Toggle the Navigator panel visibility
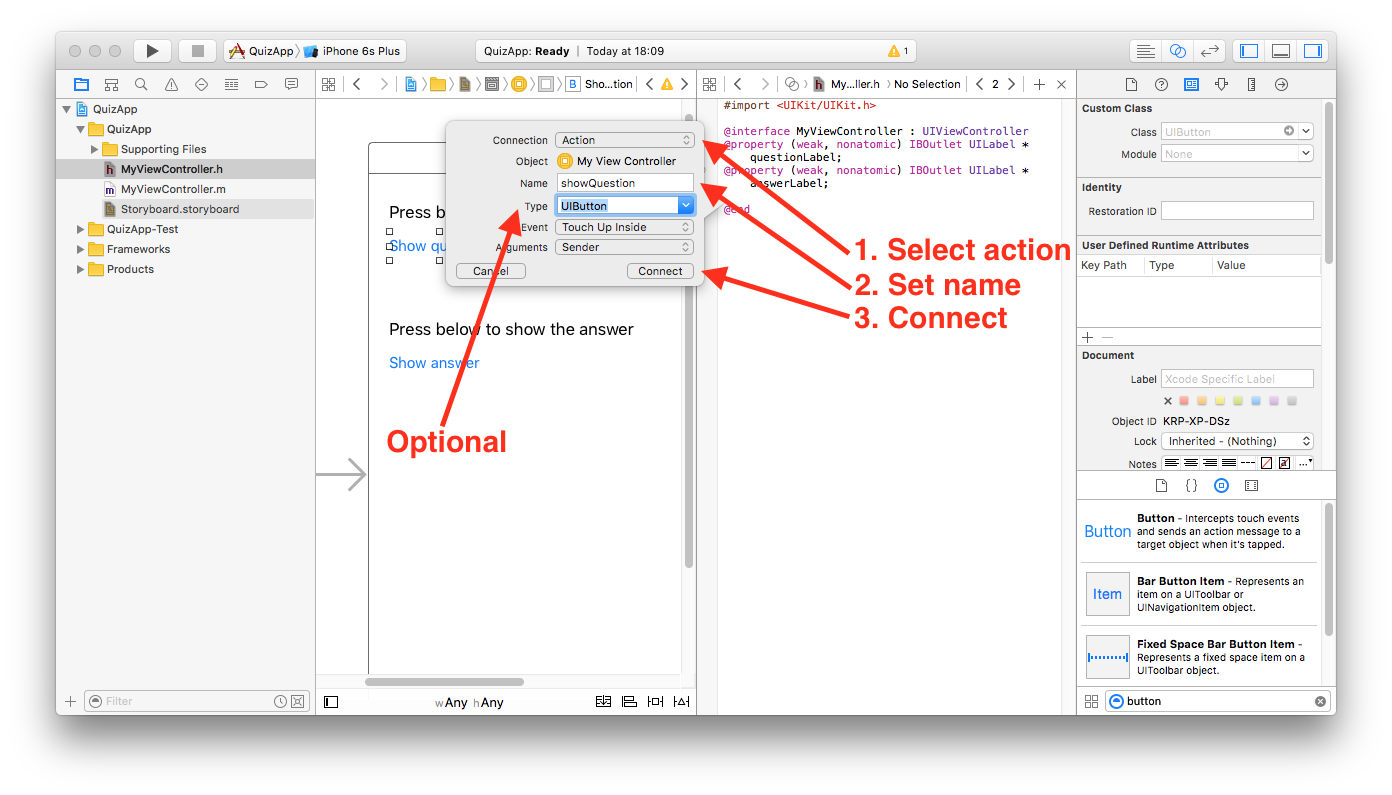The width and height of the screenshot is (1392, 795). (x=1248, y=51)
